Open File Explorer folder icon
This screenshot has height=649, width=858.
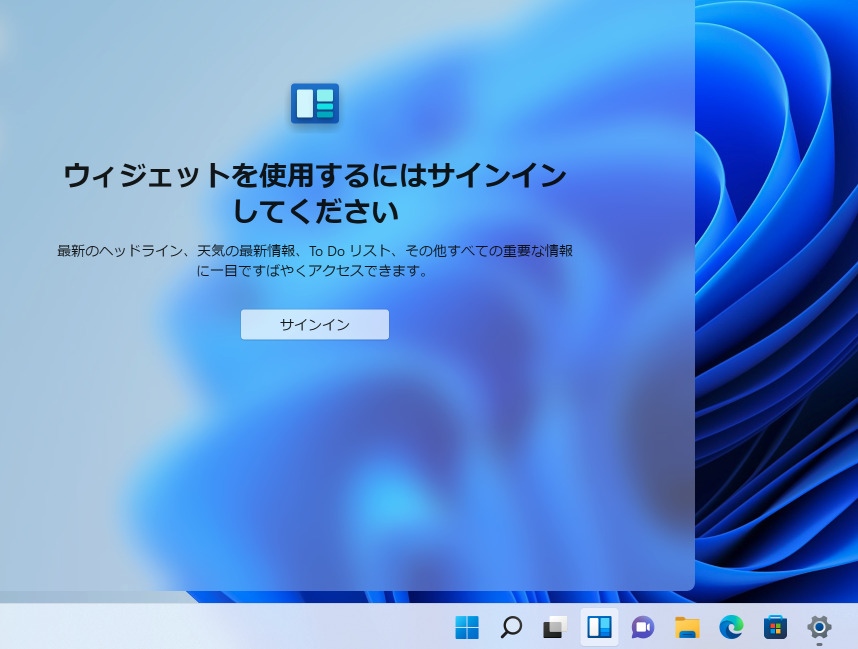pyautogui.click(x=687, y=627)
